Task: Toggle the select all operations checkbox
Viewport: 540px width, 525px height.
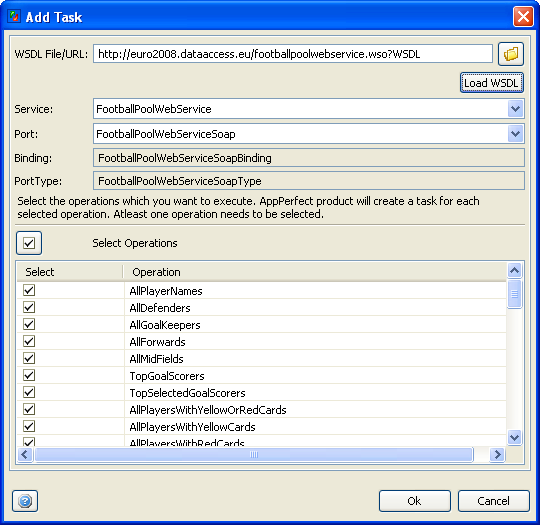Action: [x=29, y=243]
